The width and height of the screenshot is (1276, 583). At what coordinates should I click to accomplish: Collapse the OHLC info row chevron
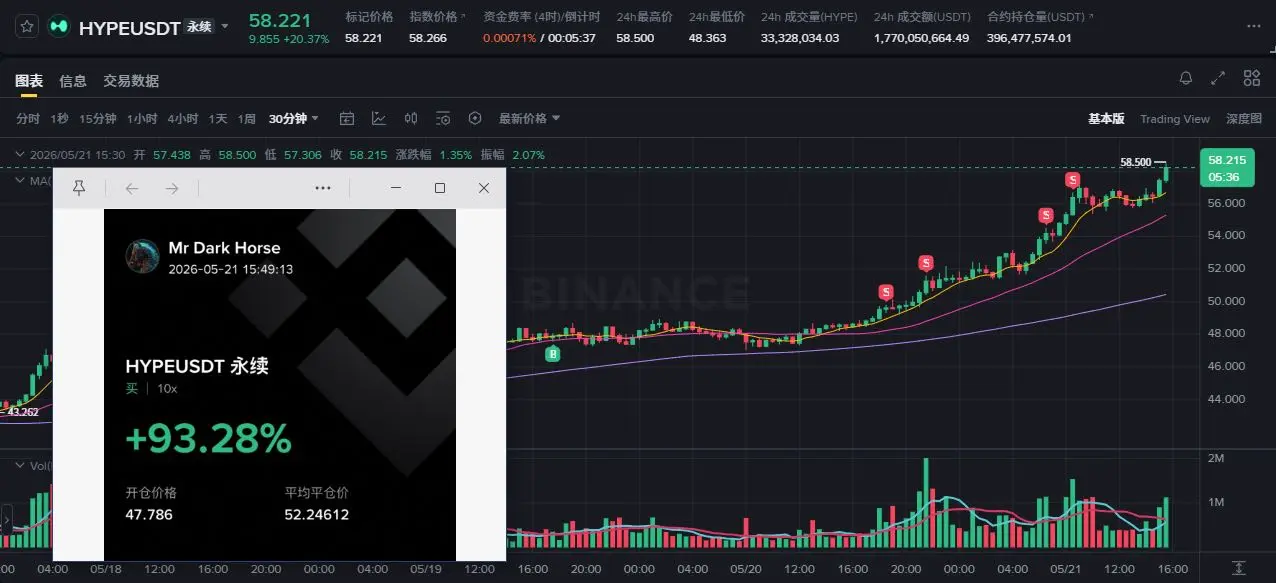[x=20, y=155]
